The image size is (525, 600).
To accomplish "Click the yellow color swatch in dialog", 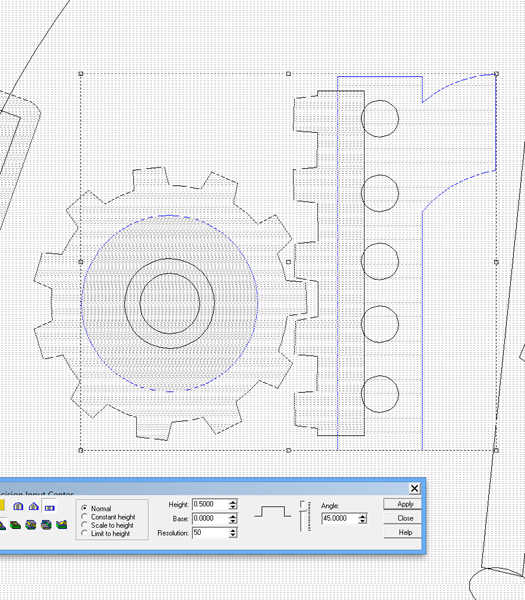I will pos(2,505).
